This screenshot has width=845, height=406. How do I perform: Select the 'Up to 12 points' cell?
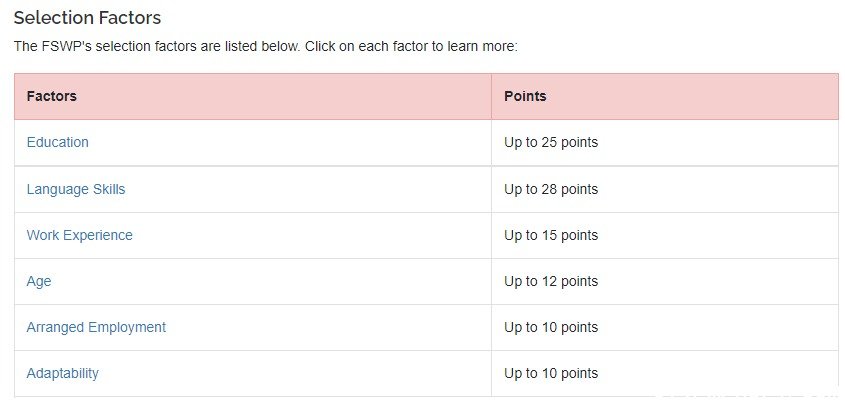click(665, 281)
